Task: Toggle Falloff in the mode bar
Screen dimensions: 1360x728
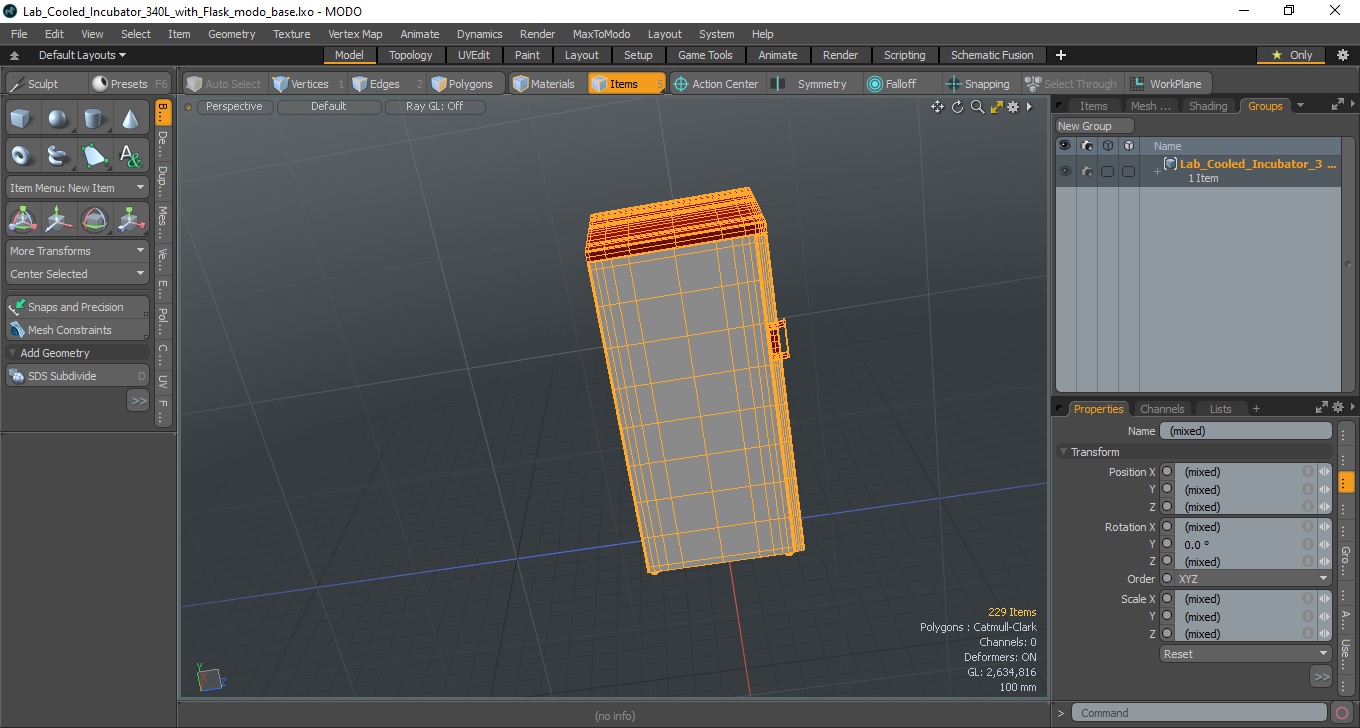Action: (x=892, y=84)
